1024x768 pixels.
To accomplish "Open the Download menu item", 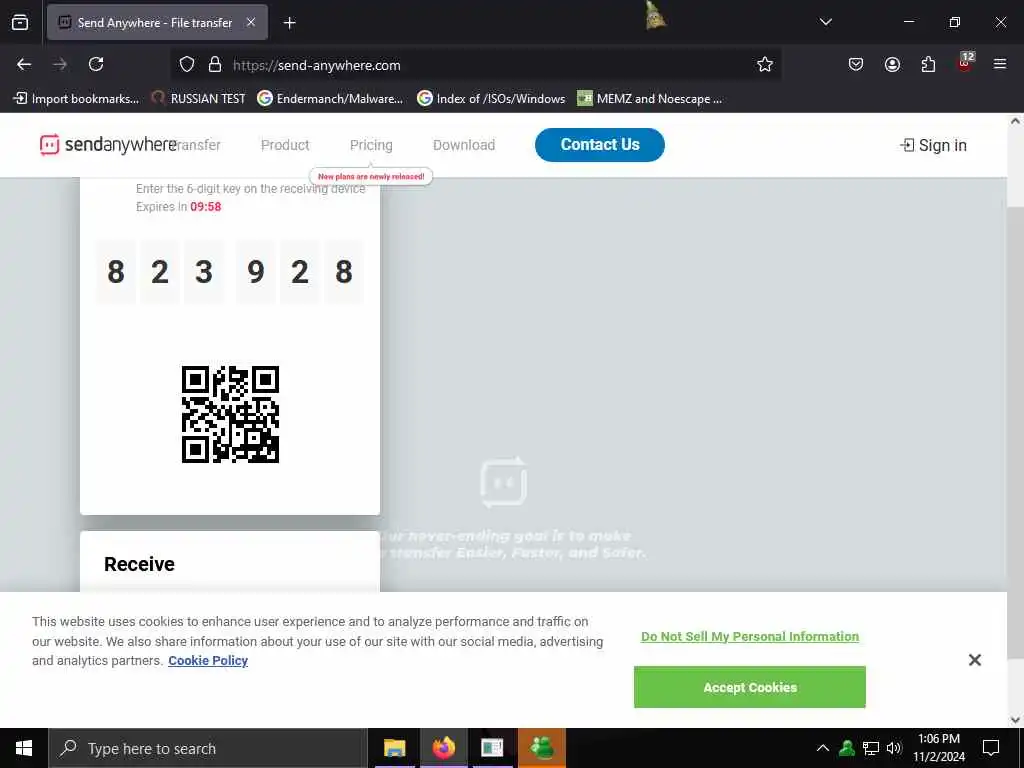I will (x=464, y=145).
